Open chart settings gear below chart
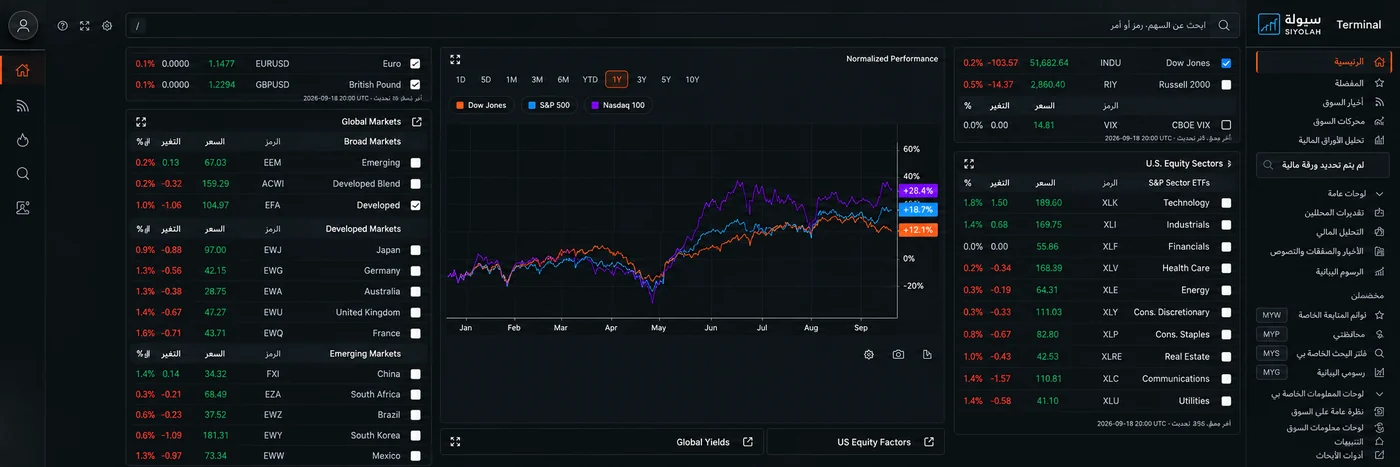1400x467 pixels. point(869,355)
